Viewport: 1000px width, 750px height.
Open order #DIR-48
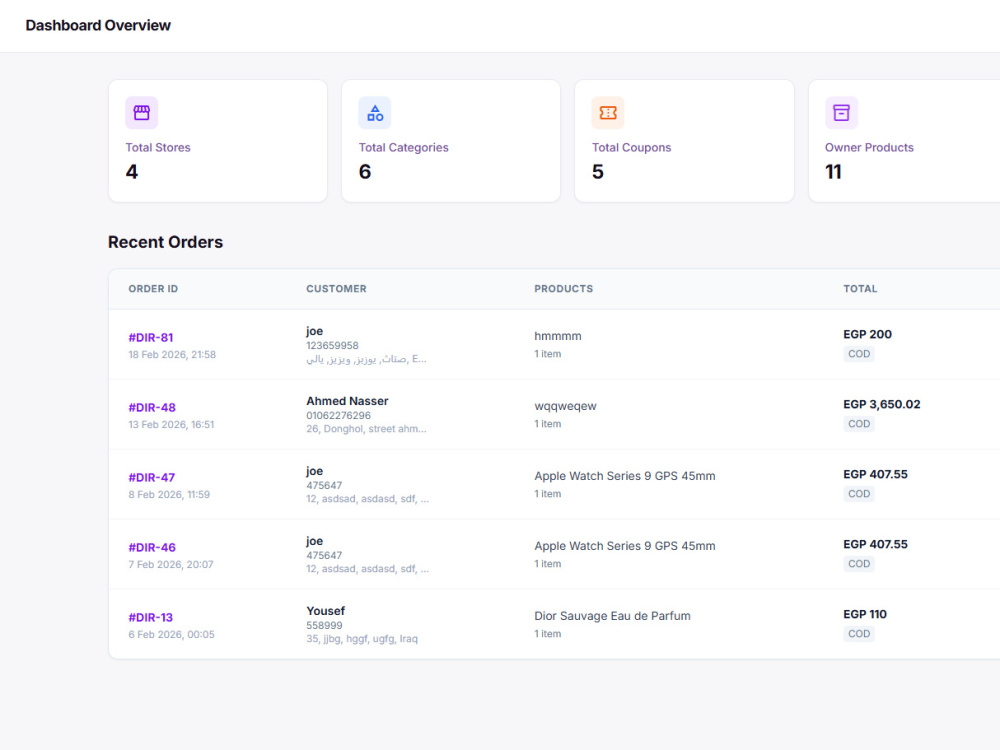point(152,408)
